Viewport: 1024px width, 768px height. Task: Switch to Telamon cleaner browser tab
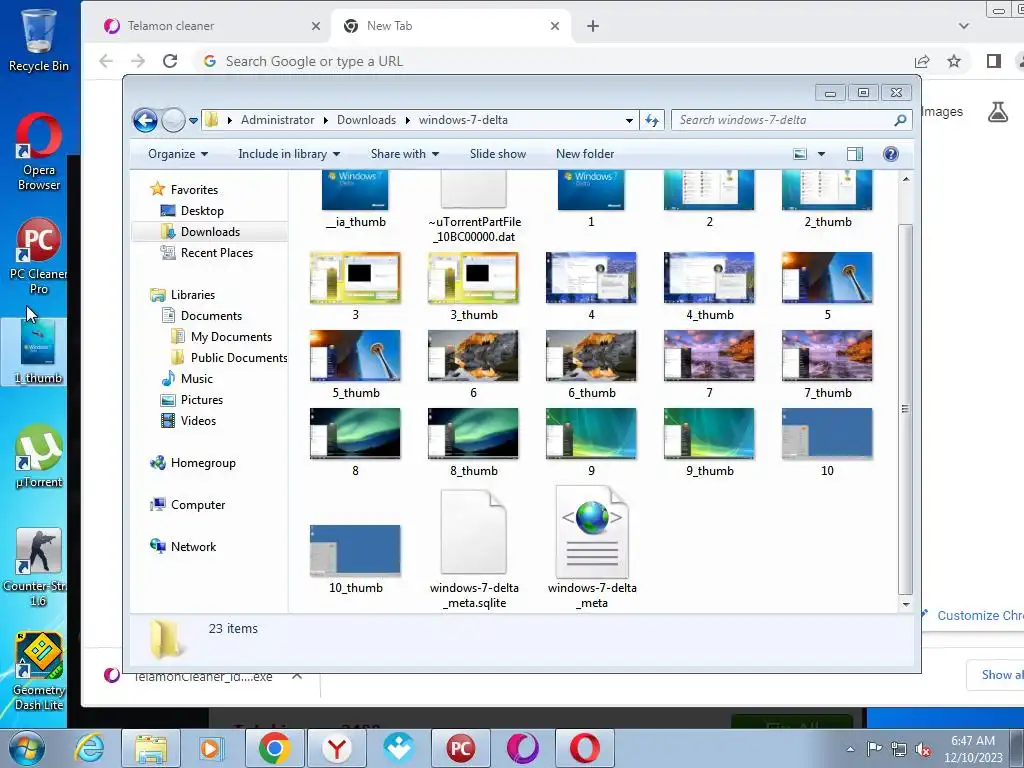[212, 26]
